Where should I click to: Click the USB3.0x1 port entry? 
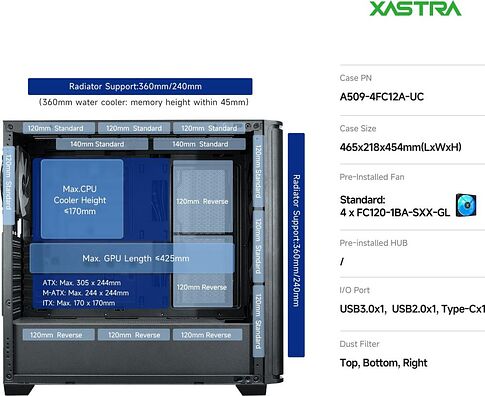[x=363, y=309]
